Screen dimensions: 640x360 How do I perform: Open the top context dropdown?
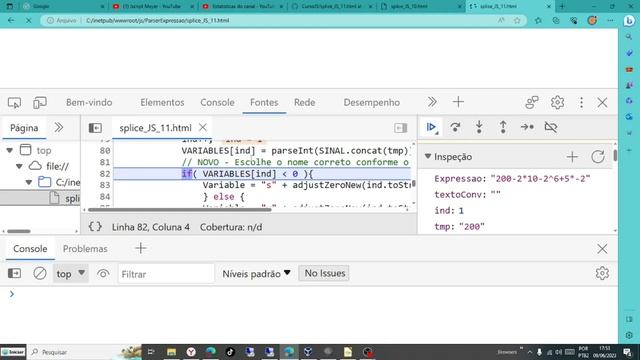71,273
